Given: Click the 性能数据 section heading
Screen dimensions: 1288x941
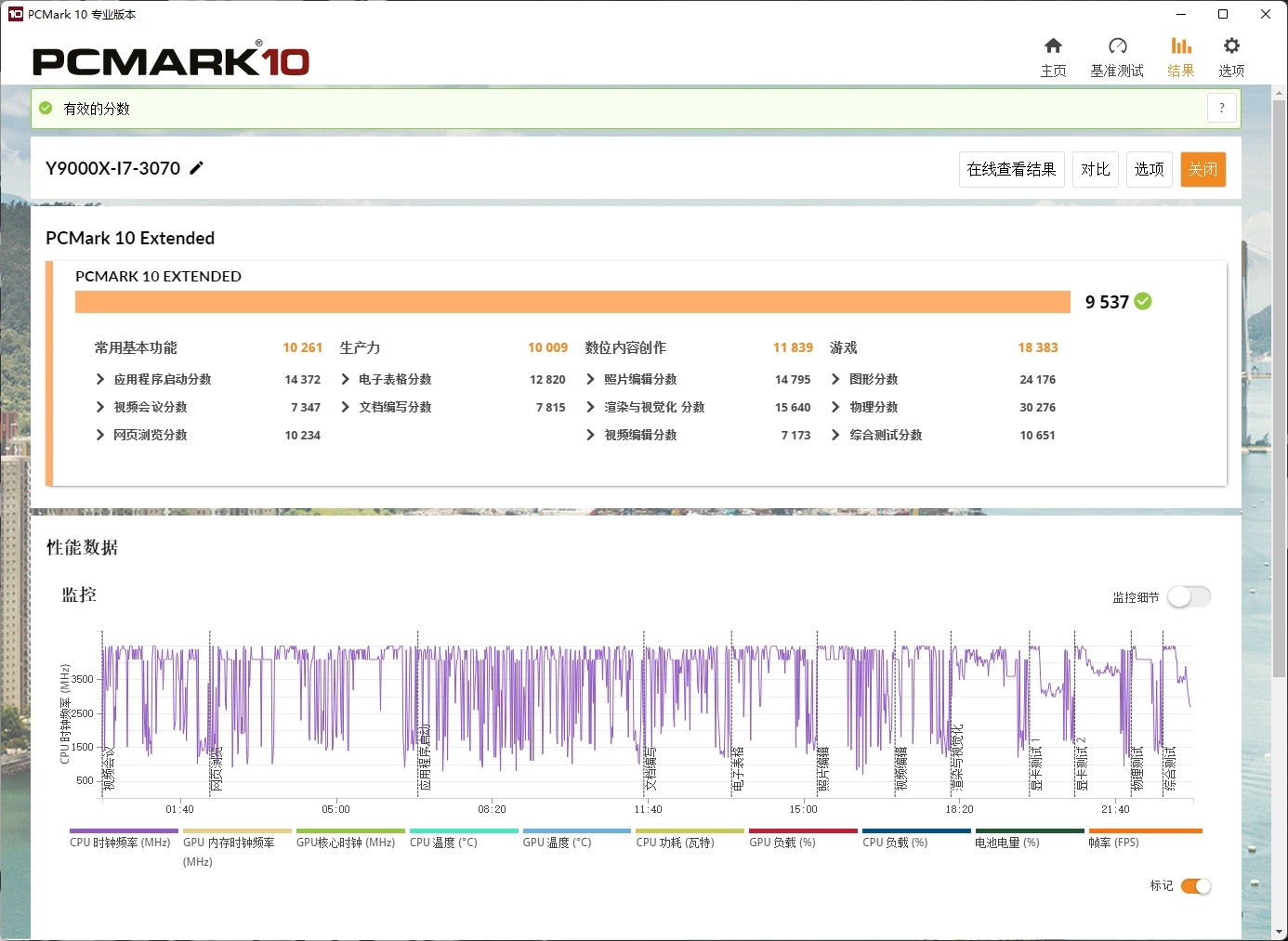Looking at the screenshot, I should pos(82,547).
